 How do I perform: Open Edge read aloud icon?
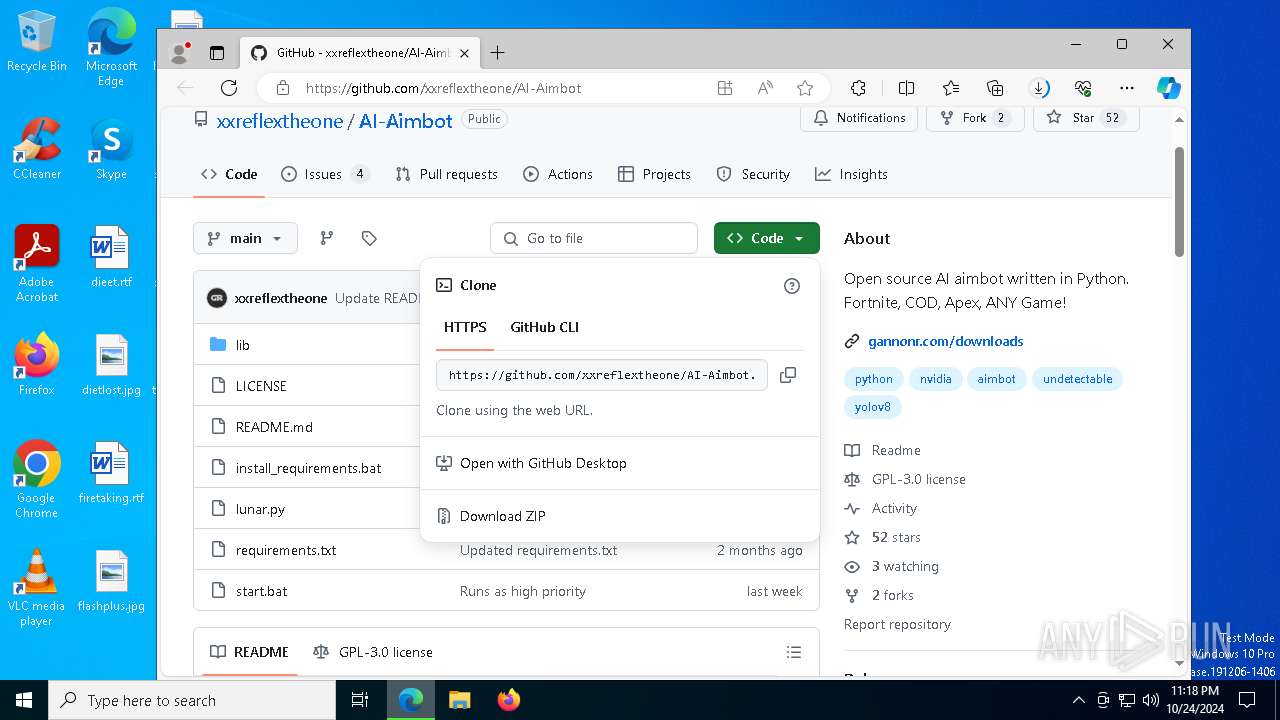(x=765, y=88)
